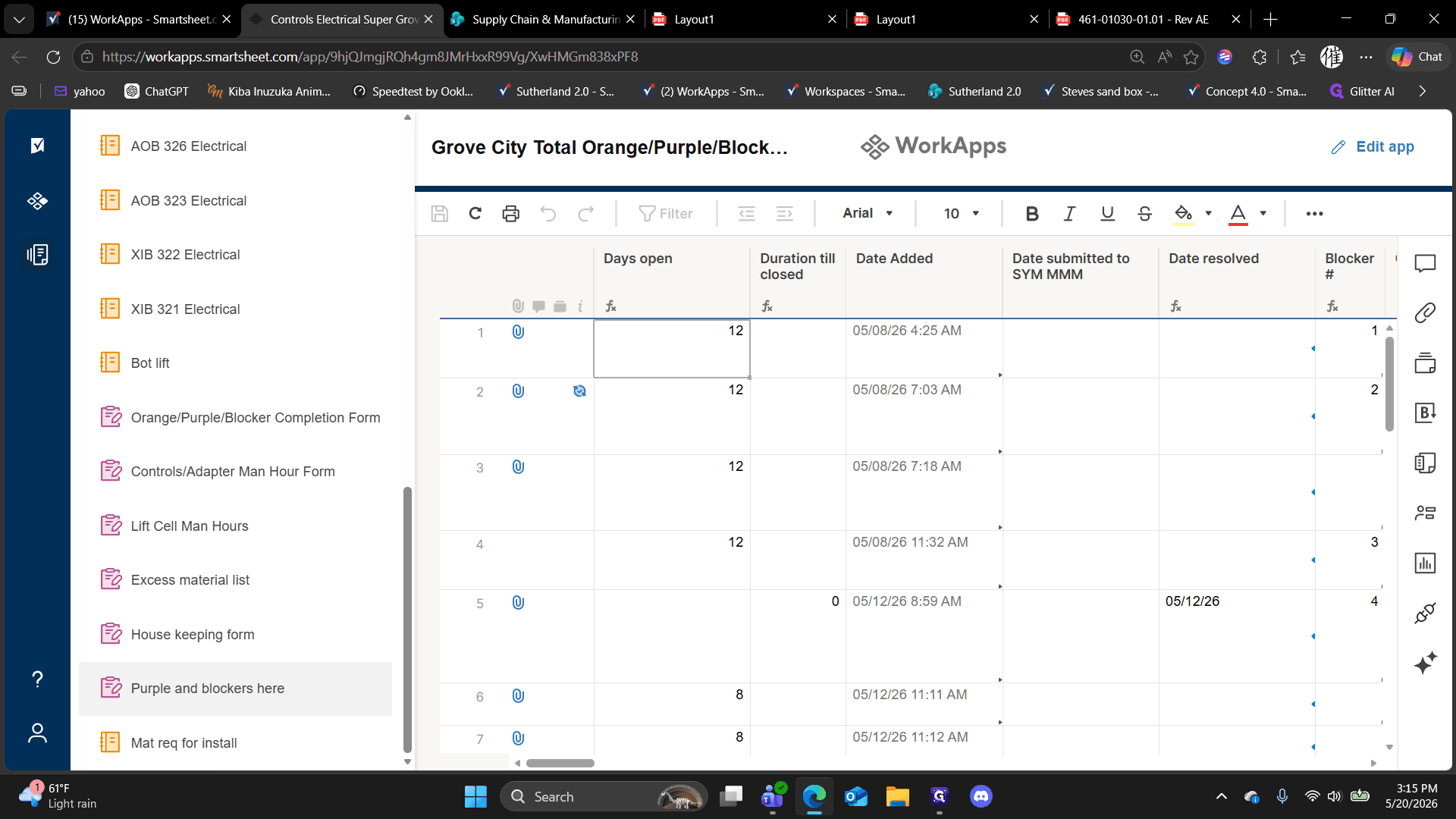Screen dimensions: 1456x819
Task: Toggle strikethrough formatting
Action: (1145, 214)
